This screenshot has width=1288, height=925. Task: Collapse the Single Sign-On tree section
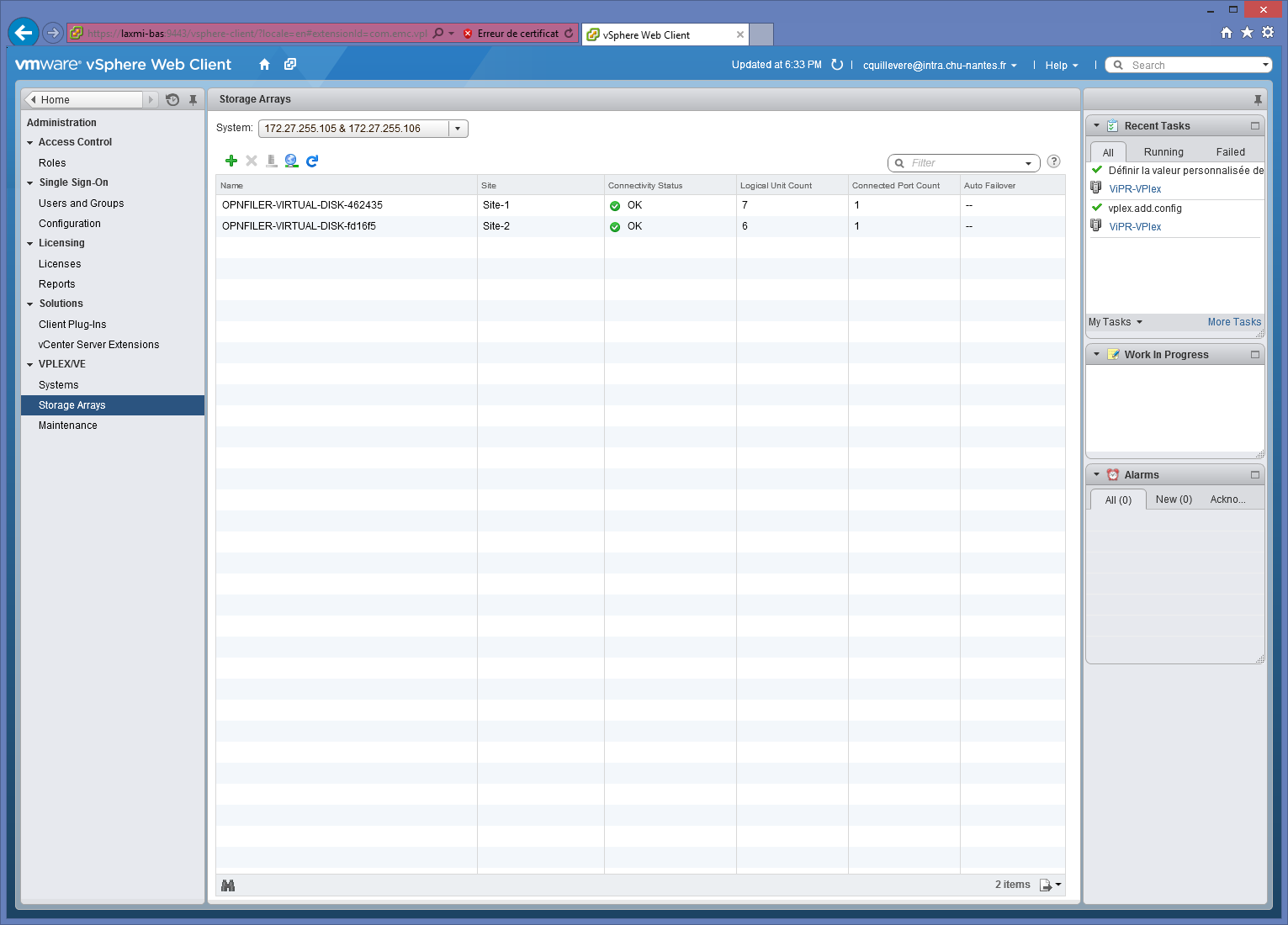pos(30,183)
